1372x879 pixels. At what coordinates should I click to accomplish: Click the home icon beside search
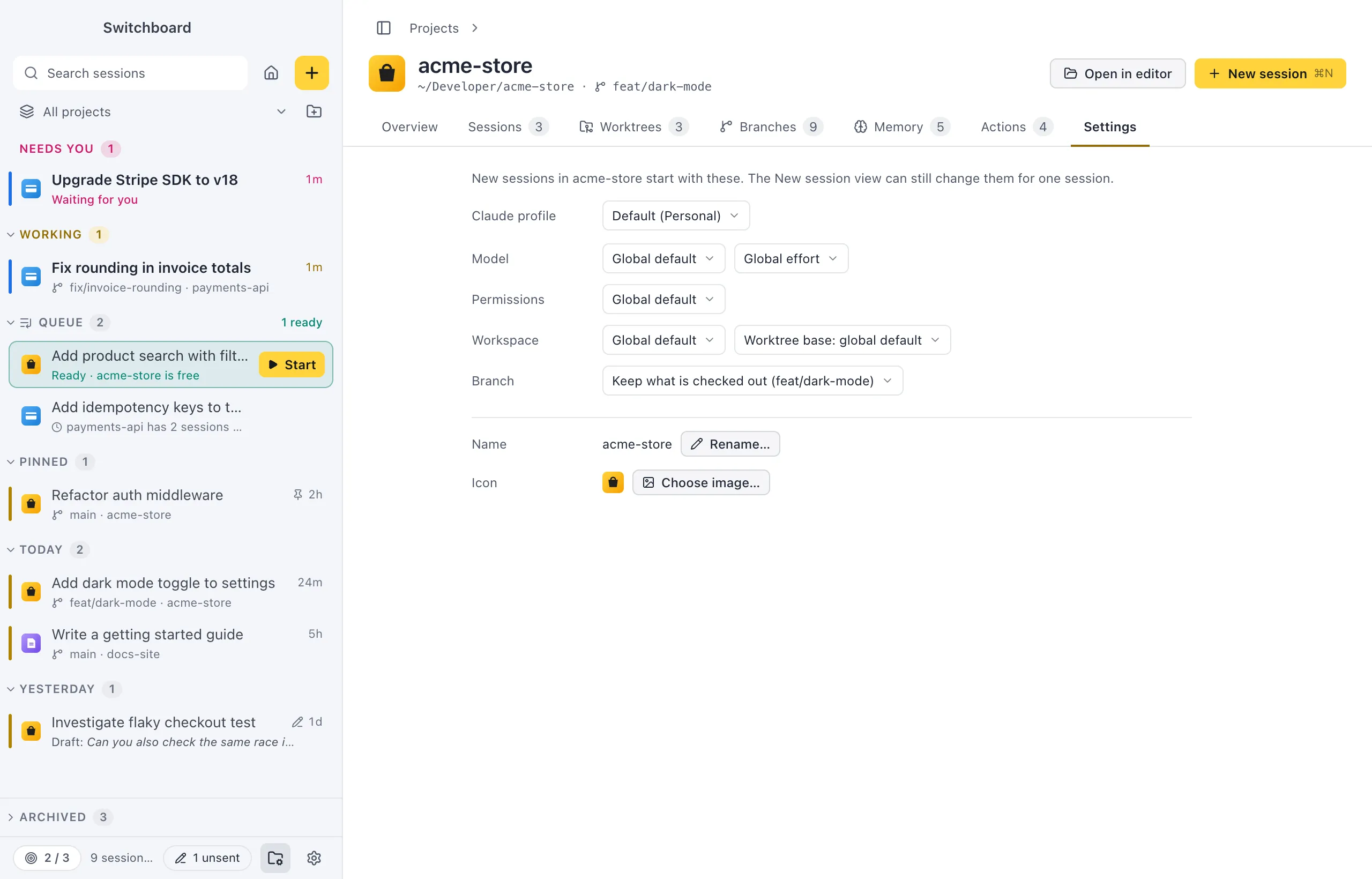pos(271,73)
